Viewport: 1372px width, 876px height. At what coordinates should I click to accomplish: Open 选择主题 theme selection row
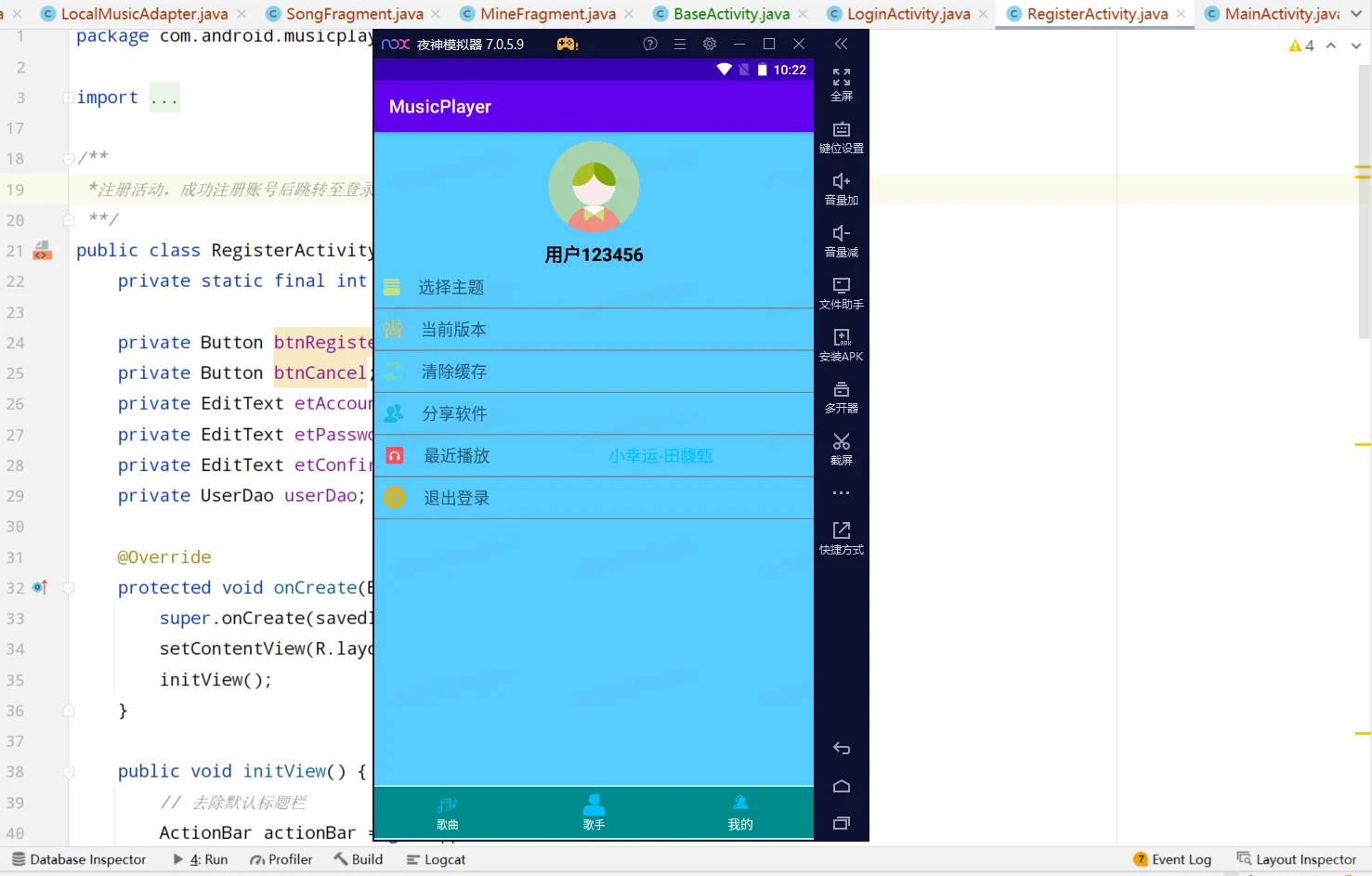point(594,287)
